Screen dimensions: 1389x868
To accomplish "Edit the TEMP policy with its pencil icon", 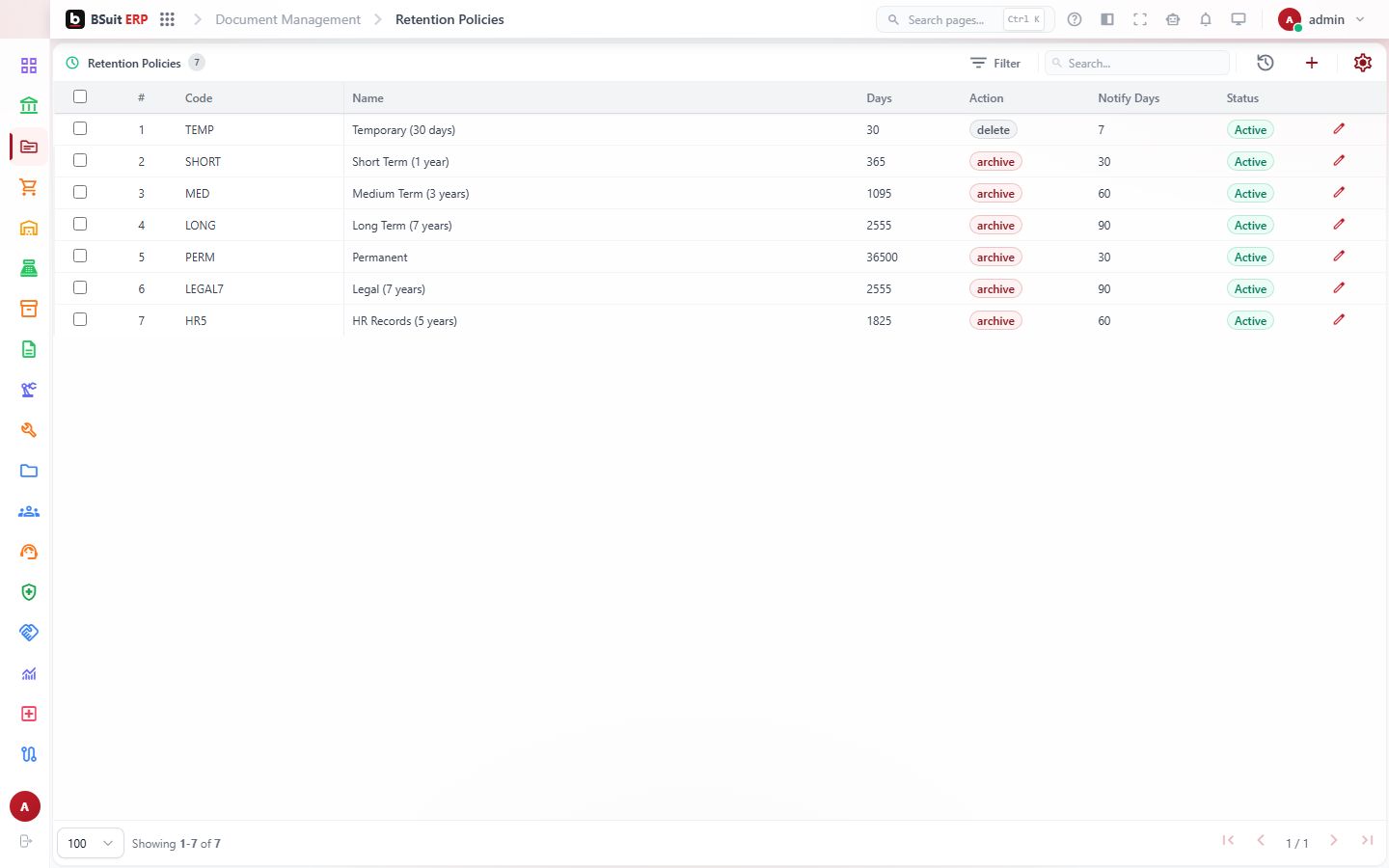I will tap(1339, 129).
